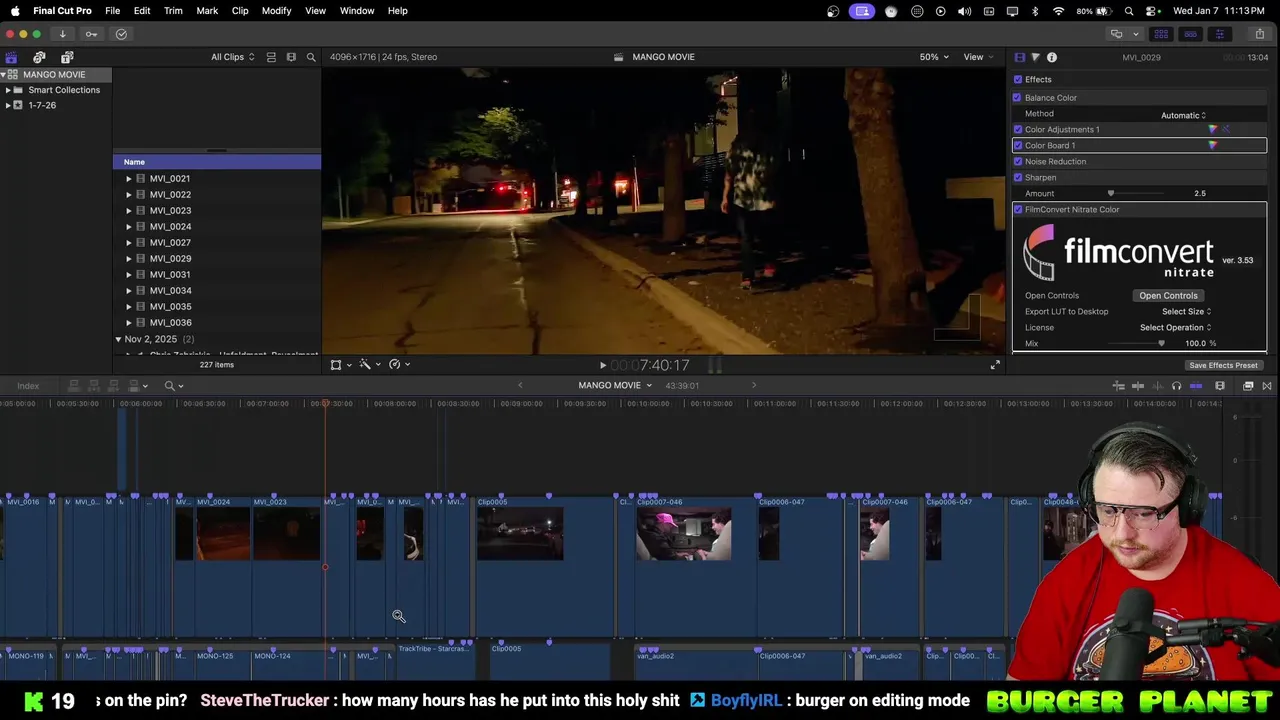Viewport: 1280px width, 720px height.
Task: Disable the Color Board 1 effect
Action: [x=1018, y=145]
